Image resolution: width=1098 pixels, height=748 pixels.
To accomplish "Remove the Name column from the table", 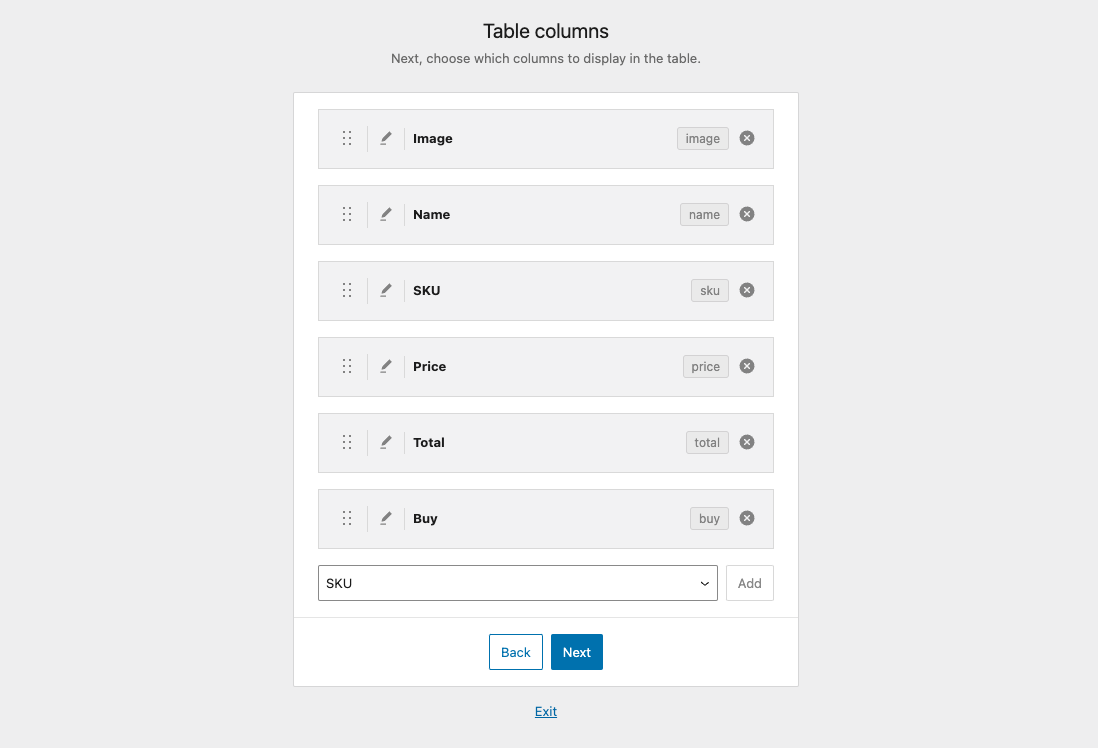I will coord(746,214).
